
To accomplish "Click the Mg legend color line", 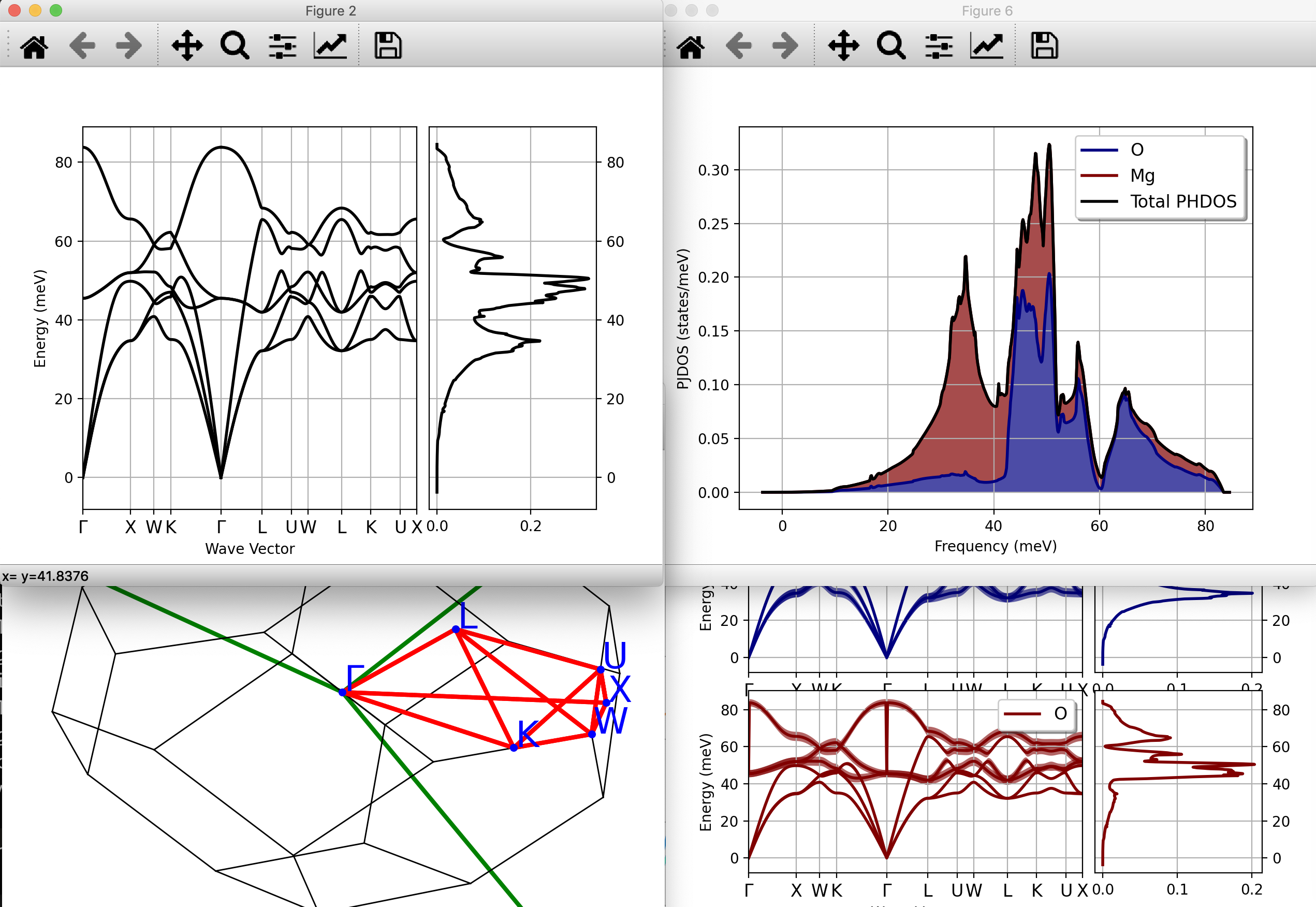I will tap(1099, 175).
